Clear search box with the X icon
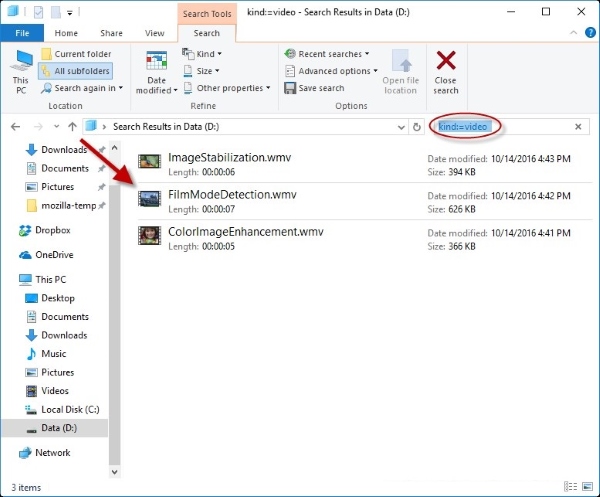Viewport: 600px width, 497px height. click(578, 127)
